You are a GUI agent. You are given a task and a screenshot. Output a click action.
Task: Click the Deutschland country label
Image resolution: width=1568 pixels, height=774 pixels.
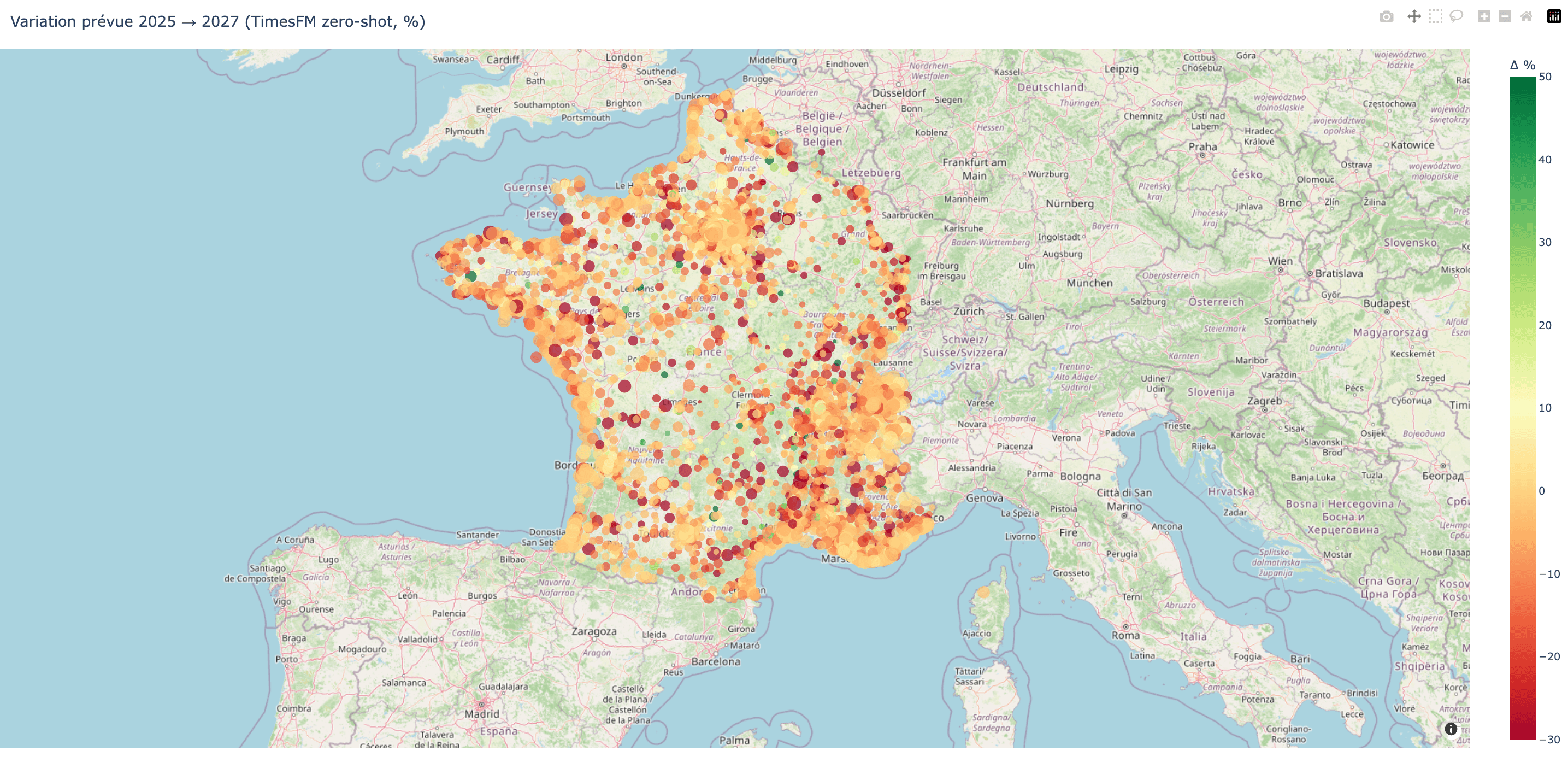tap(1051, 87)
